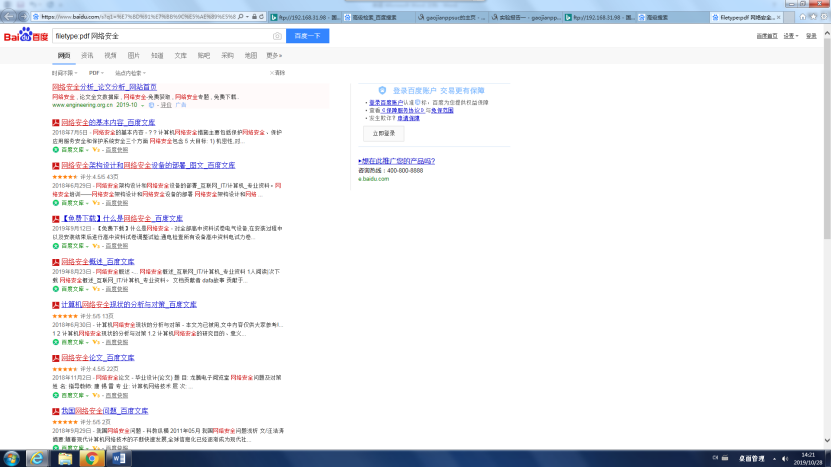Screen dimensions: 831x468
Task: Click PDF icon beside 网络安全论文 result
Action: point(55,358)
